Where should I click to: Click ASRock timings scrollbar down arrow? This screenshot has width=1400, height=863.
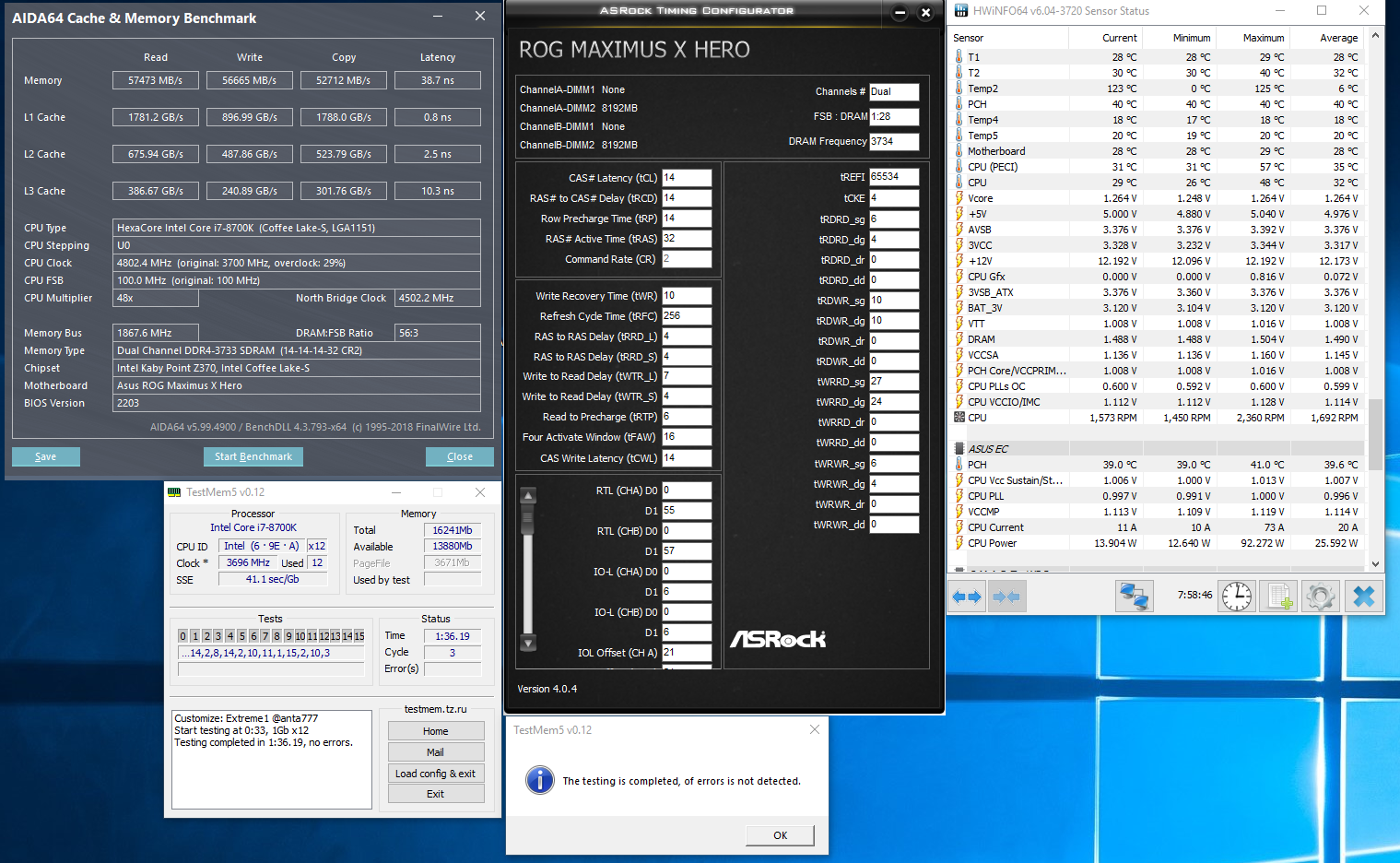coord(528,642)
